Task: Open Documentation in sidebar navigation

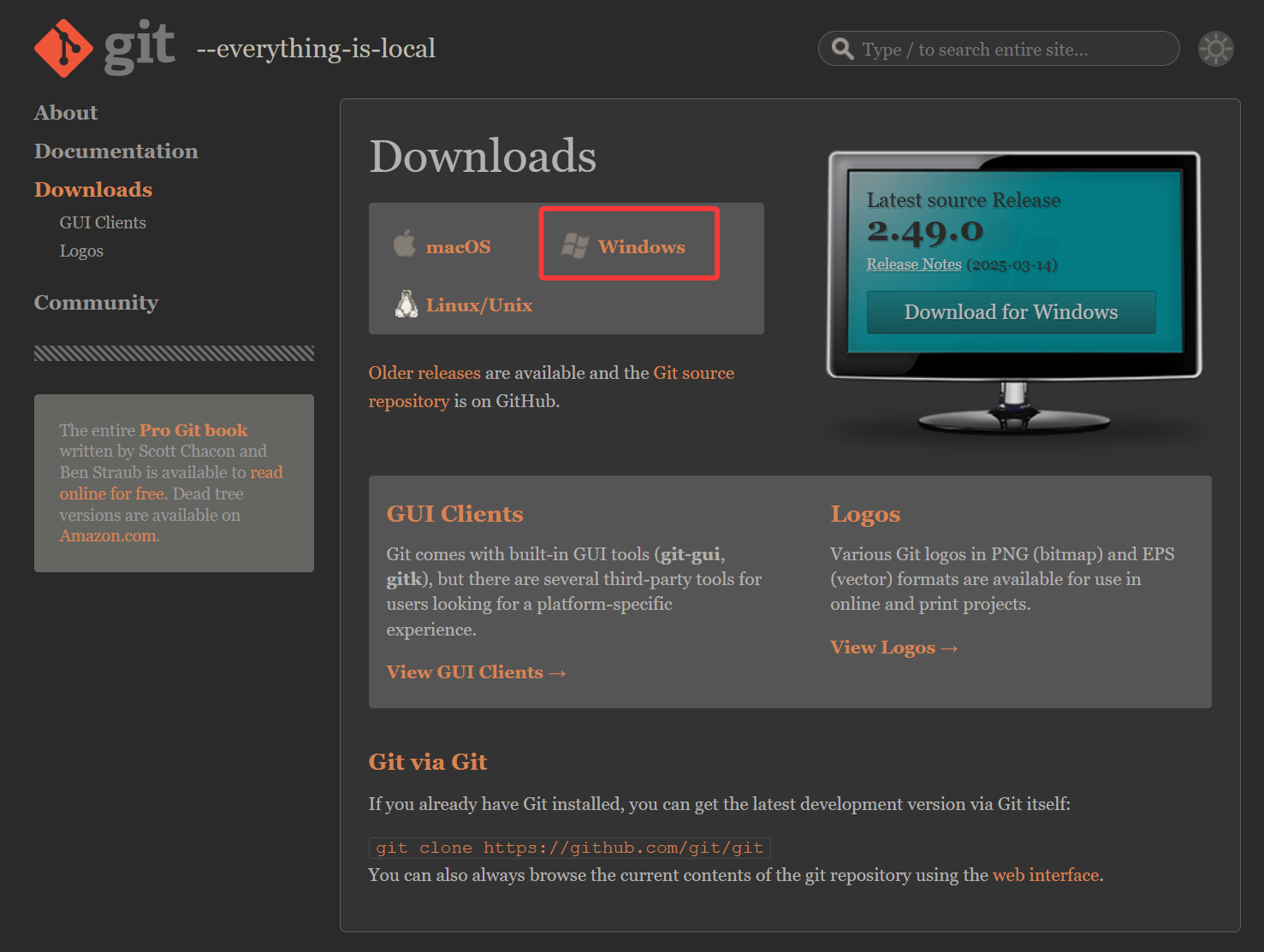Action: (116, 151)
